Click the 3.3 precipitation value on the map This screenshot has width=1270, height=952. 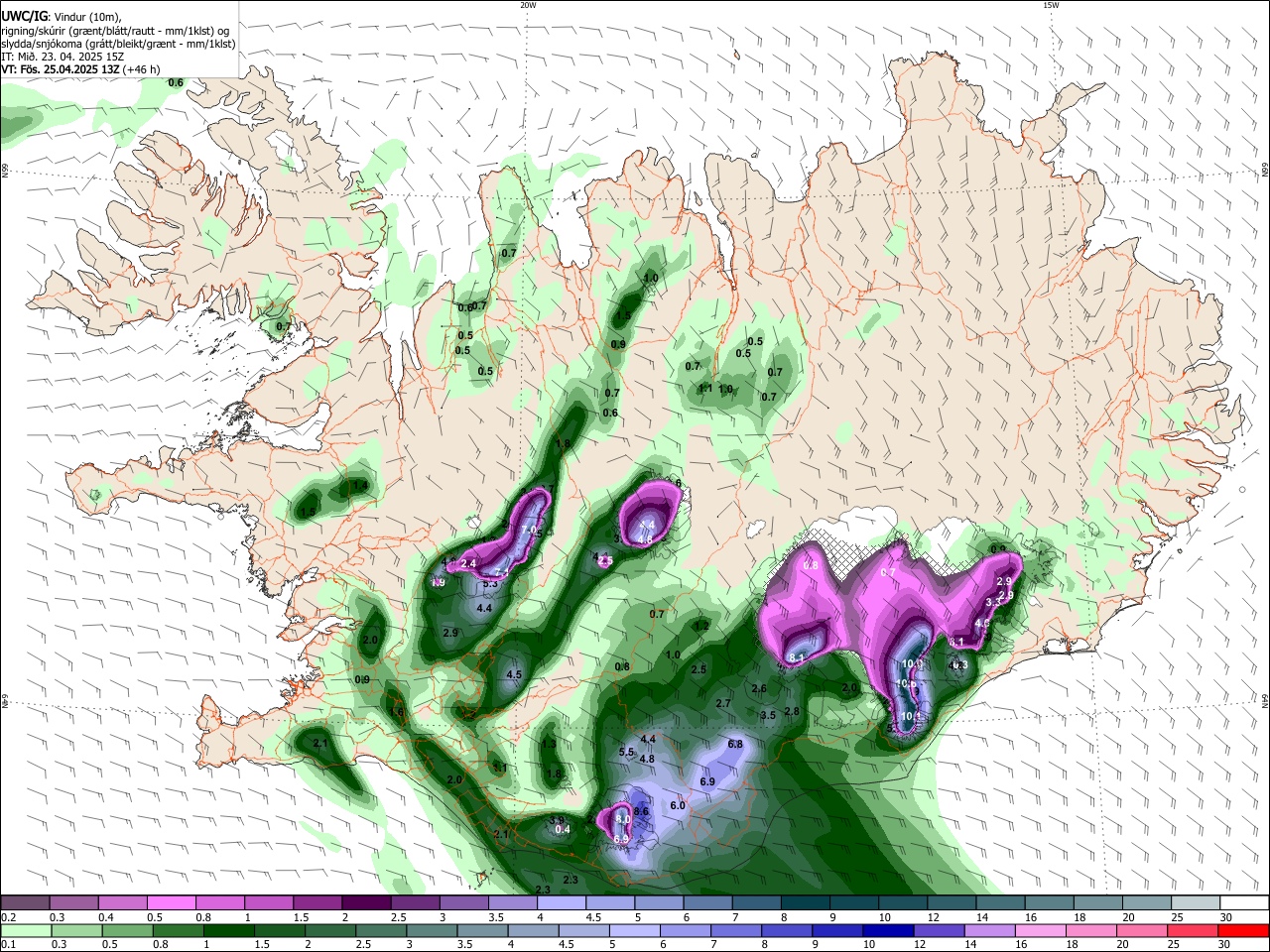point(992,602)
